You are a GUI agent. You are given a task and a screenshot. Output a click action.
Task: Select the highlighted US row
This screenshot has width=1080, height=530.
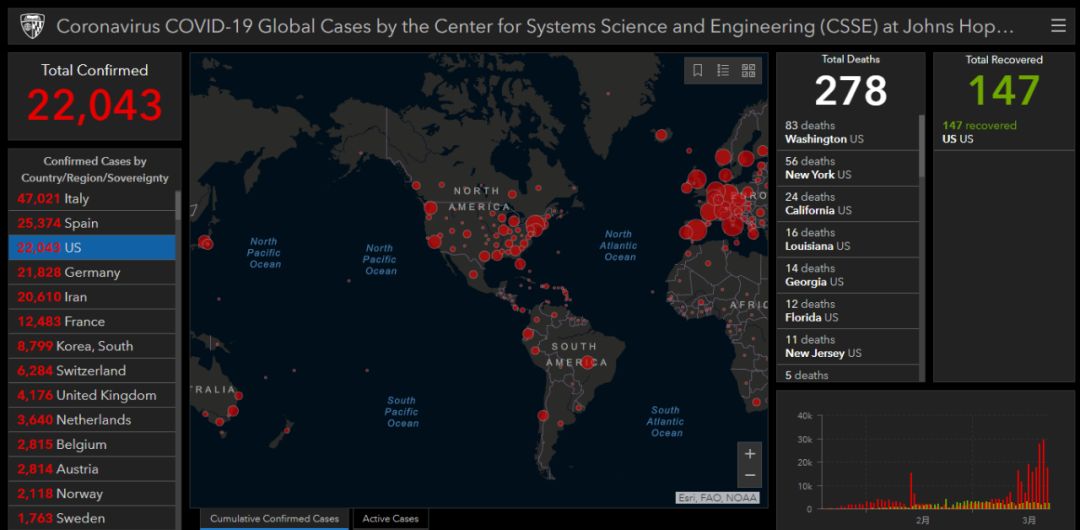pyautogui.click(x=92, y=247)
